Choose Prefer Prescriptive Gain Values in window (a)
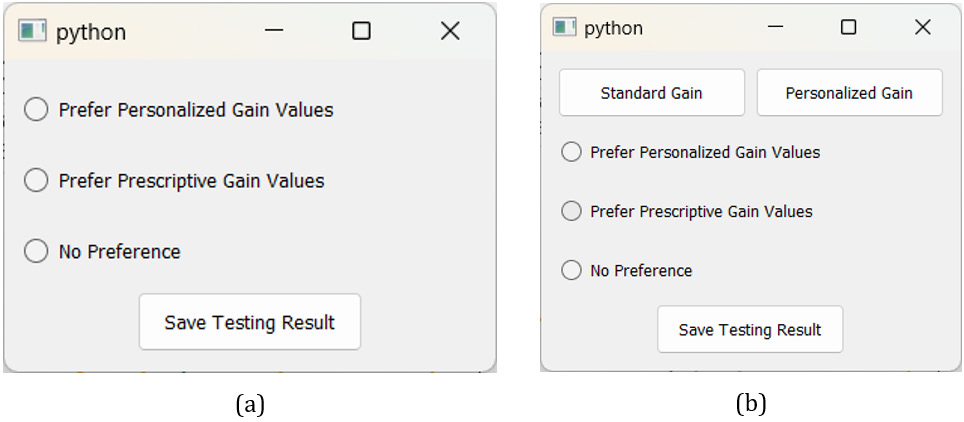964x422 pixels. click(x=36, y=181)
